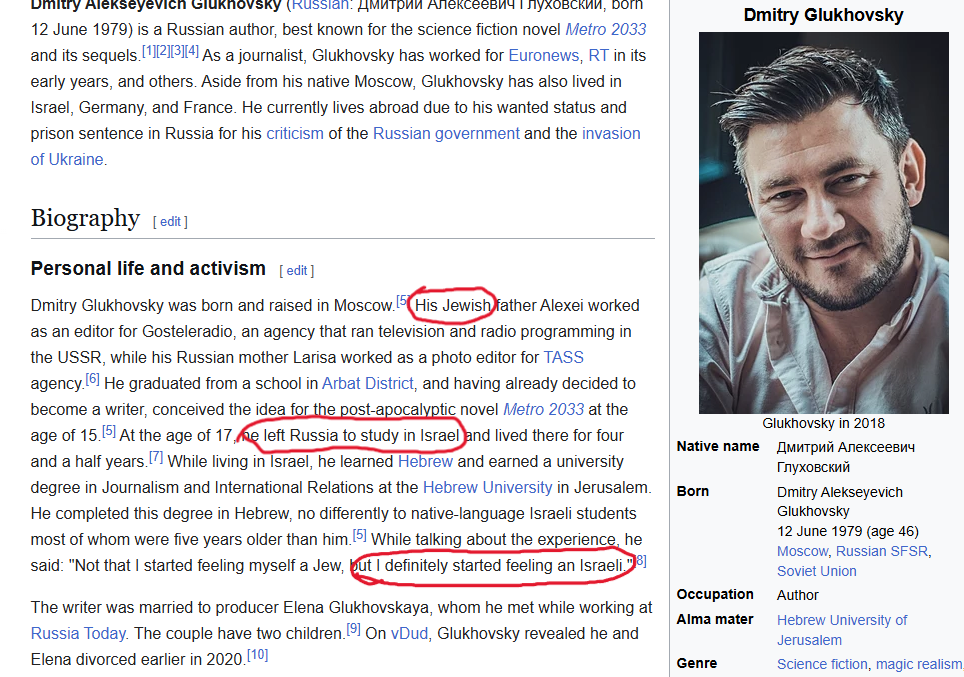The image size is (964, 677).
Task: Open citation [2] in intro
Action: 163,51
